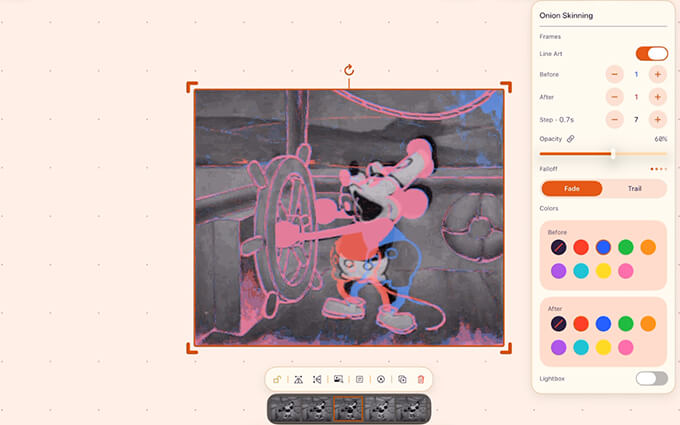Choose the blue swatch under Before
Screen dimensions: 680x425
pyautogui.click(x=603, y=247)
